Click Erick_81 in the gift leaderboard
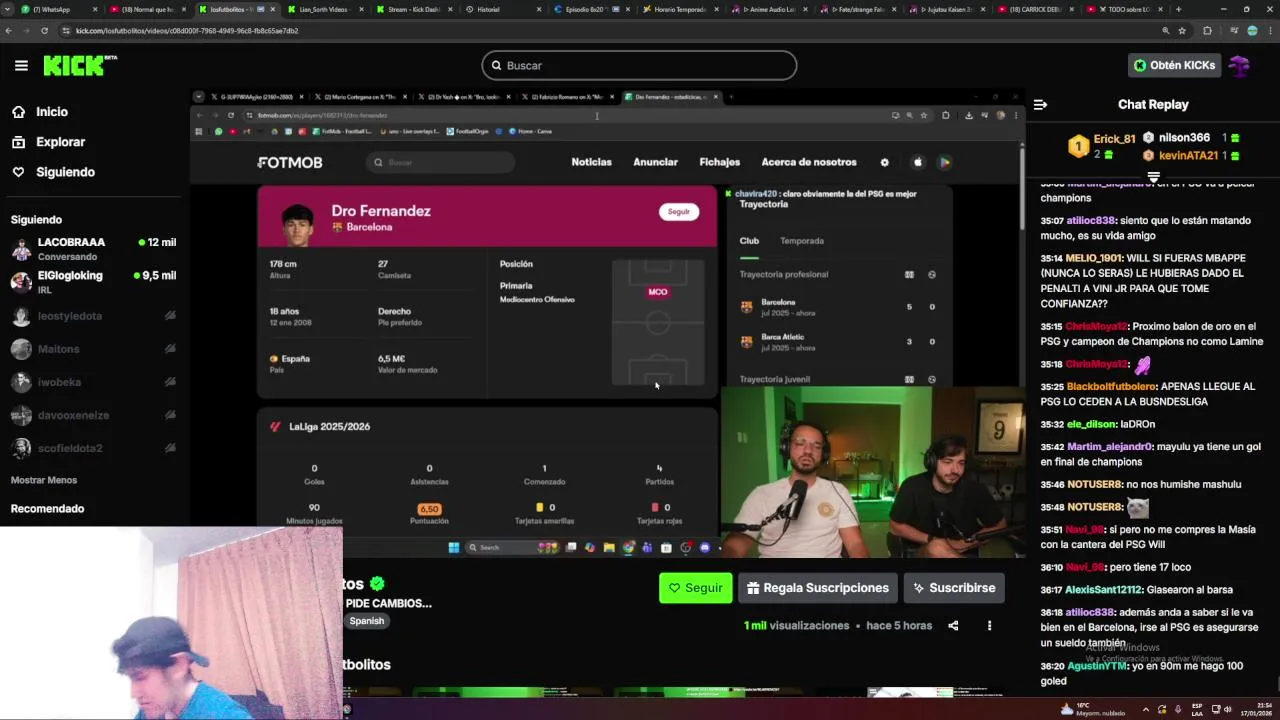This screenshot has width=1280, height=720. (x=1114, y=139)
